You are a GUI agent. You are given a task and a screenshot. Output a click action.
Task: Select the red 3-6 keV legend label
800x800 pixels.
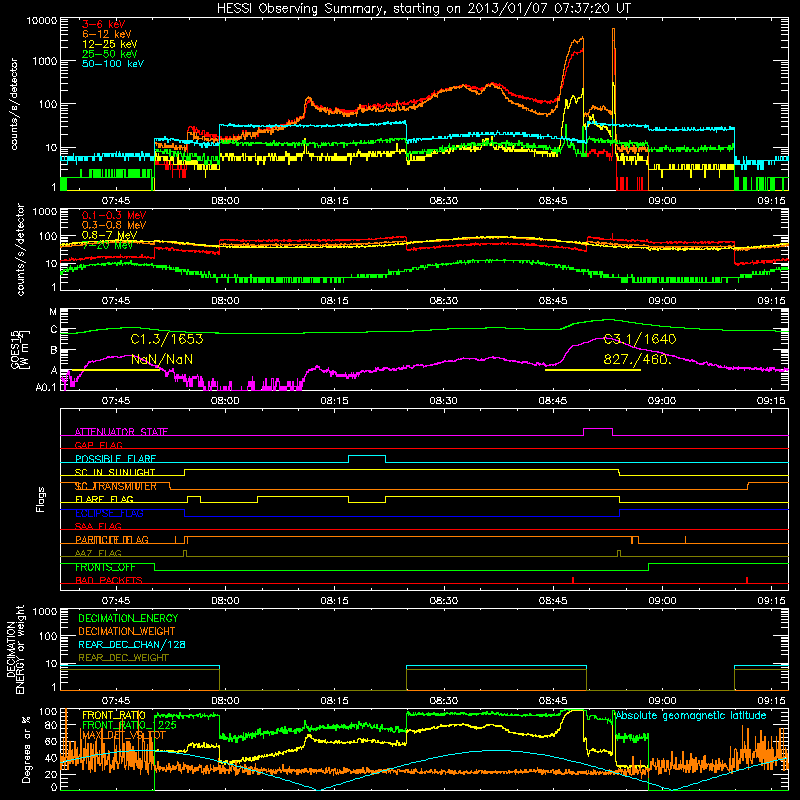click(x=103, y=24)
